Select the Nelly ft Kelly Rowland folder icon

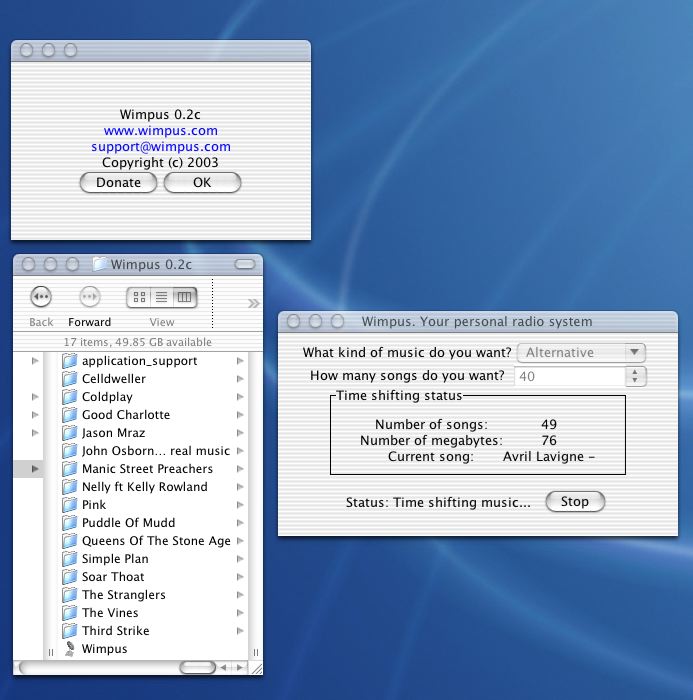point(69,487)
